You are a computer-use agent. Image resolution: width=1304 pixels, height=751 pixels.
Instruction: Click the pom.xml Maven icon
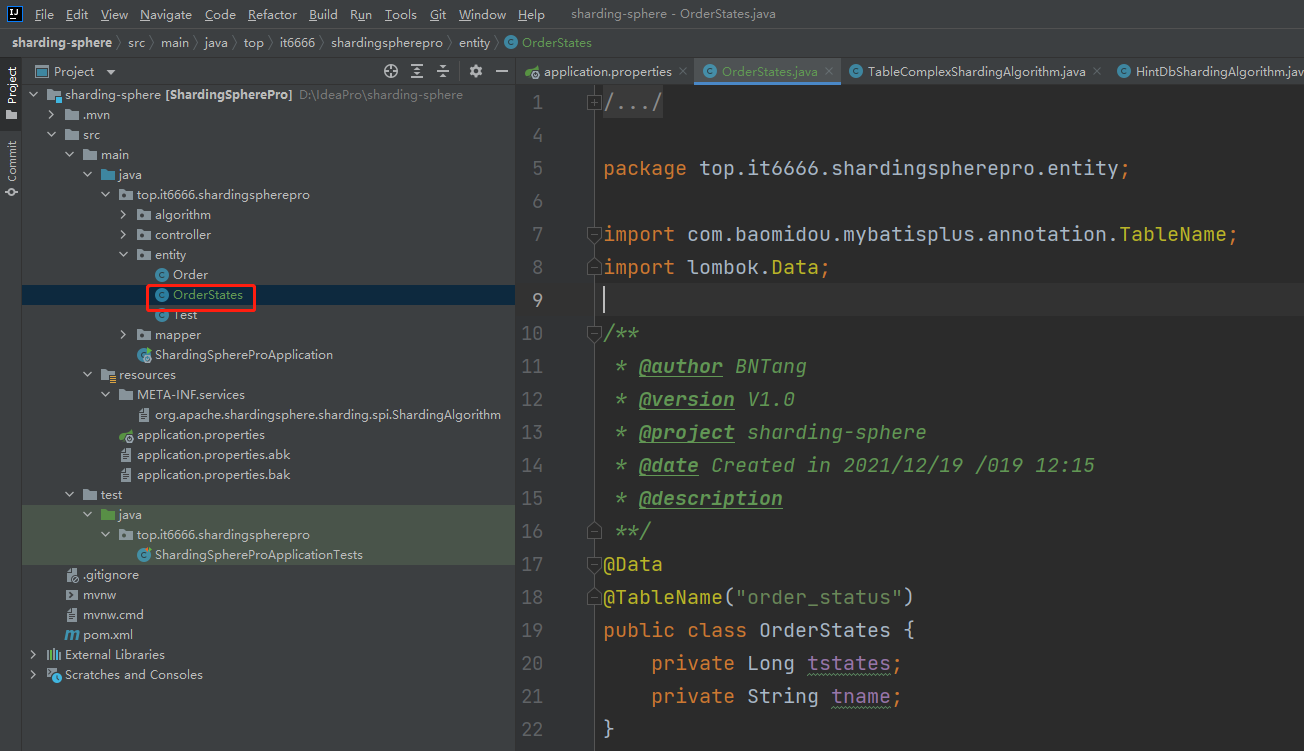[72, 635]
